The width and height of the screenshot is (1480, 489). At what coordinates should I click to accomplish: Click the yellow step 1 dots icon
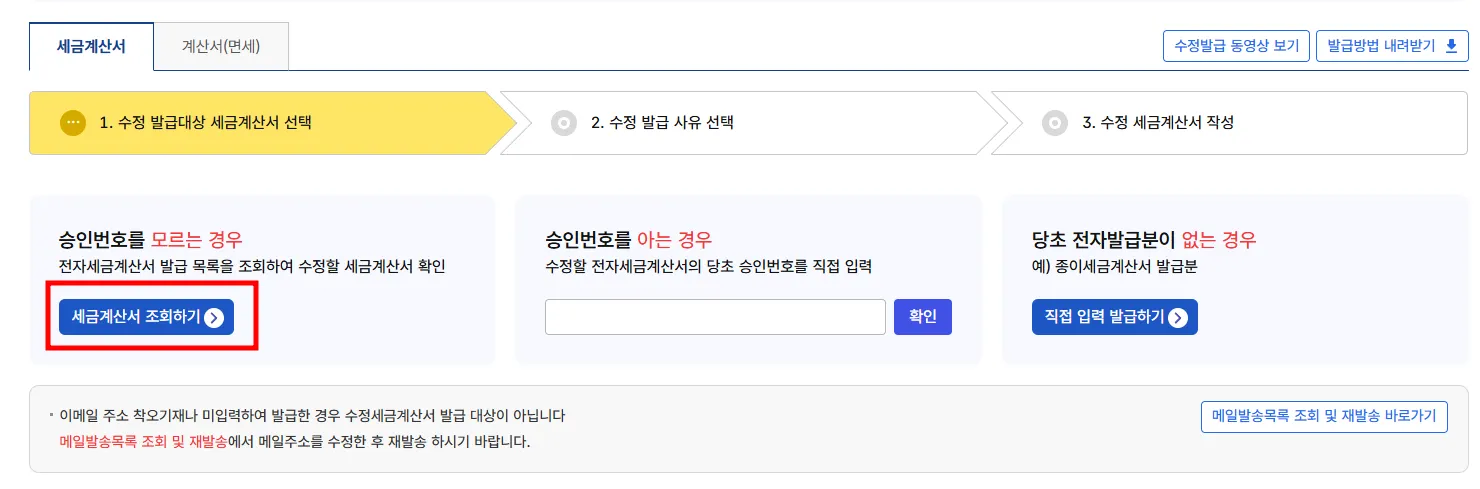pos(73,123)
